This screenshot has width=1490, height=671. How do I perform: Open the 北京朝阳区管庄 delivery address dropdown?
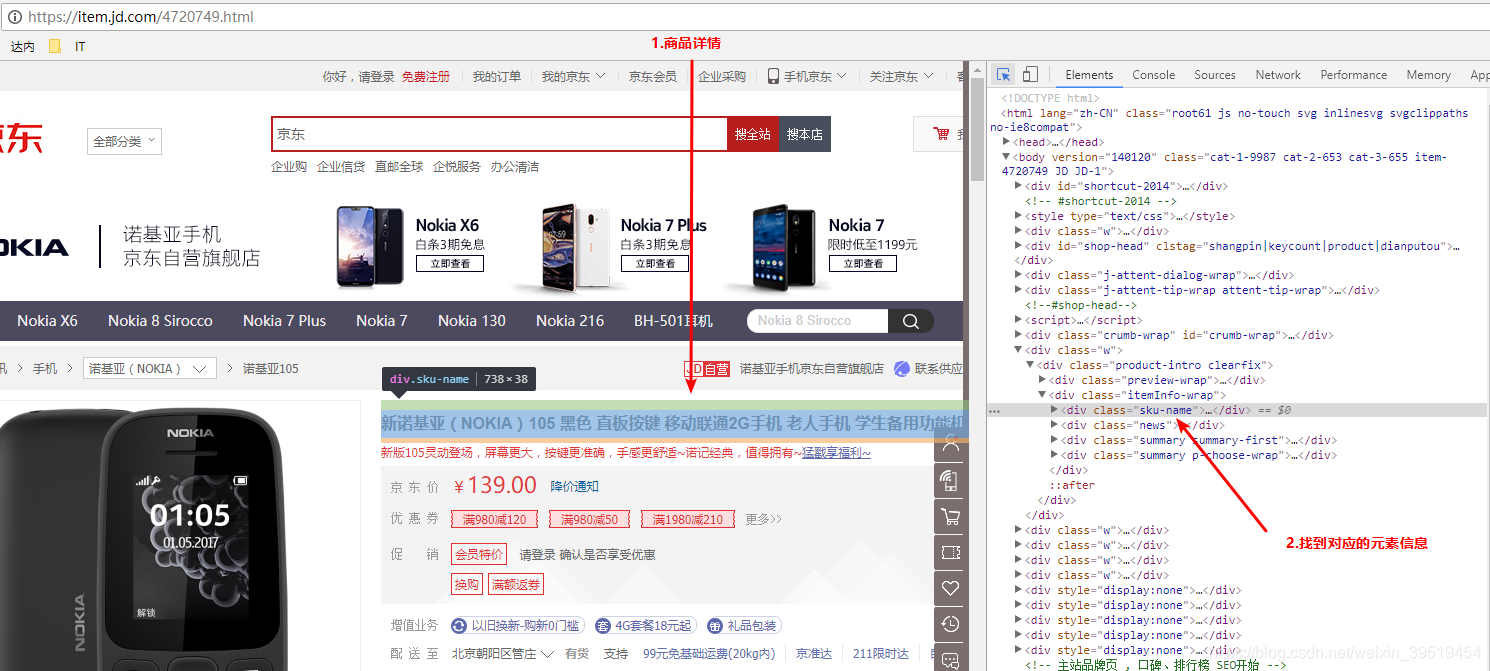point(503,653)
